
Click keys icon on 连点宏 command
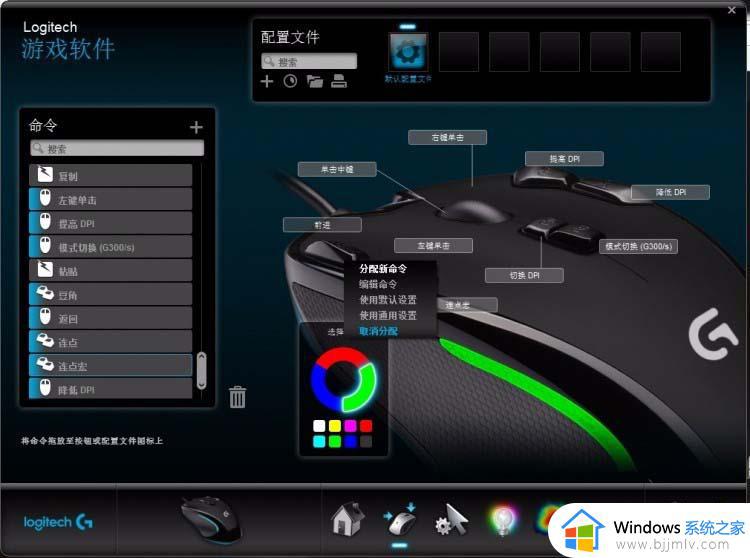[x=45, y=364]
